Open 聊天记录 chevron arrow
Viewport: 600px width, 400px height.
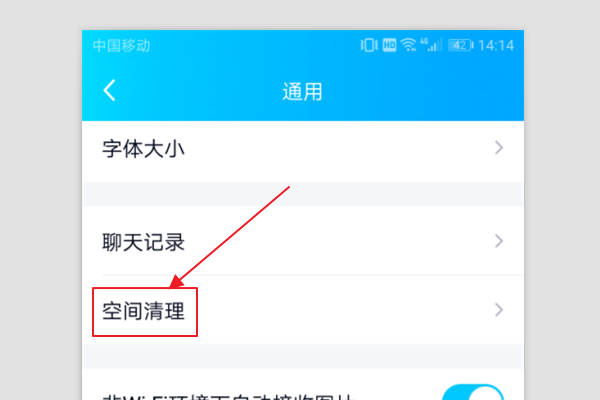pos(499,241)
